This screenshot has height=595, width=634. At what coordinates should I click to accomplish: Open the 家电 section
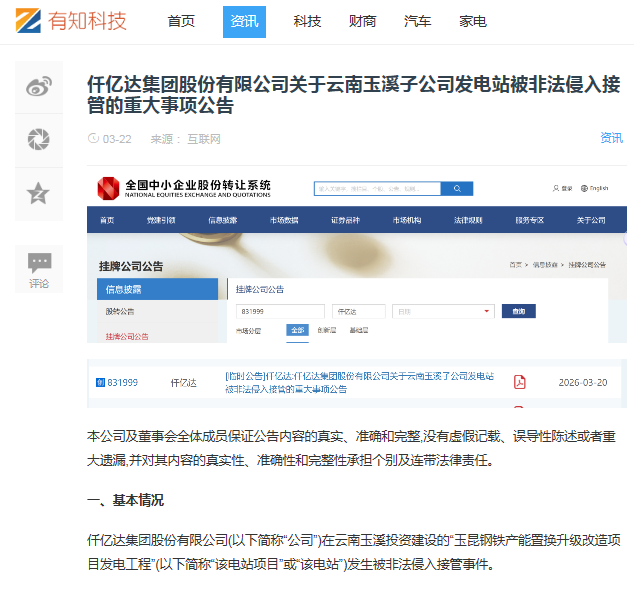tap(473, 21)
